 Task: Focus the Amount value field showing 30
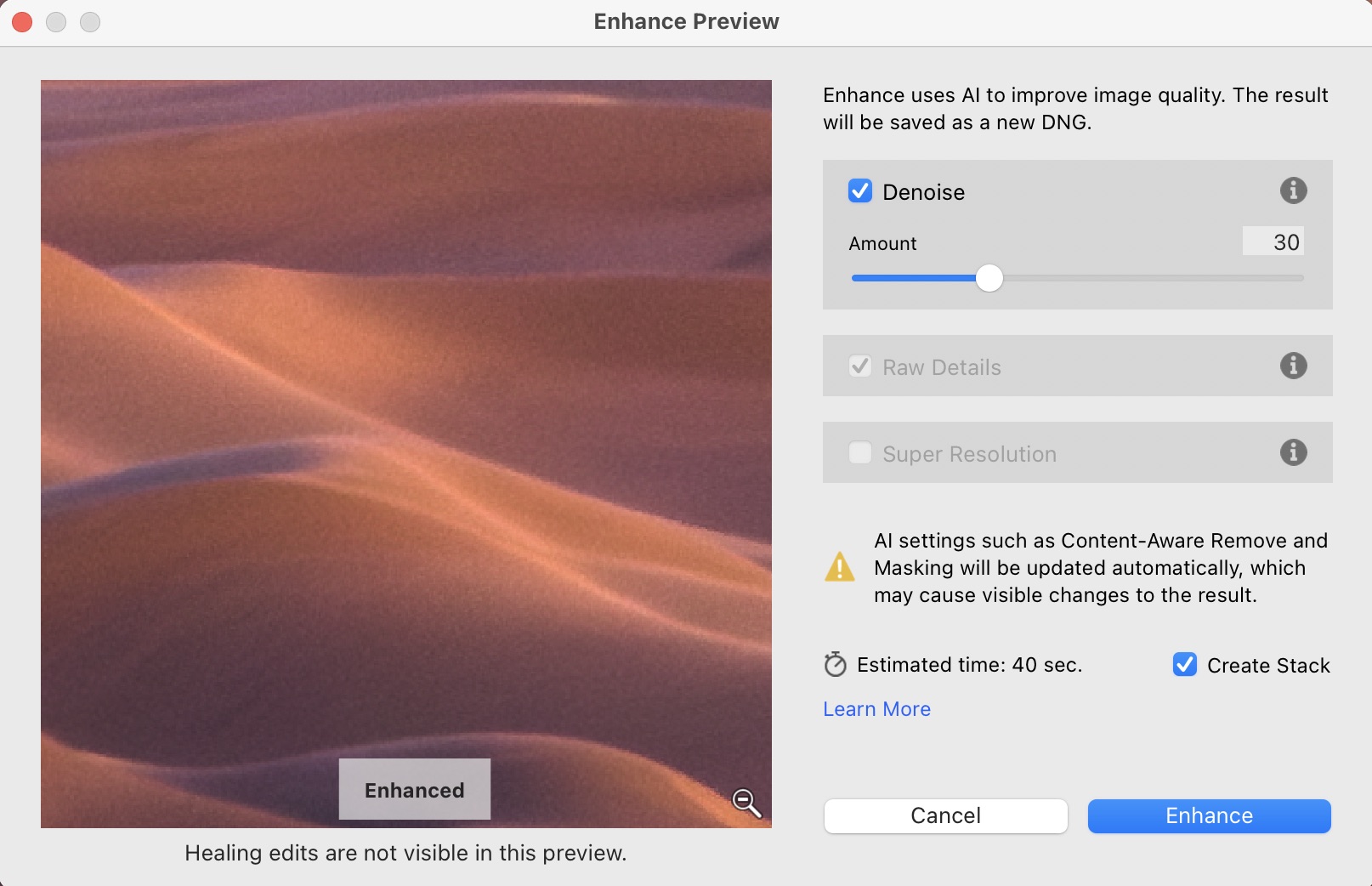click(x=1273, y=242)
